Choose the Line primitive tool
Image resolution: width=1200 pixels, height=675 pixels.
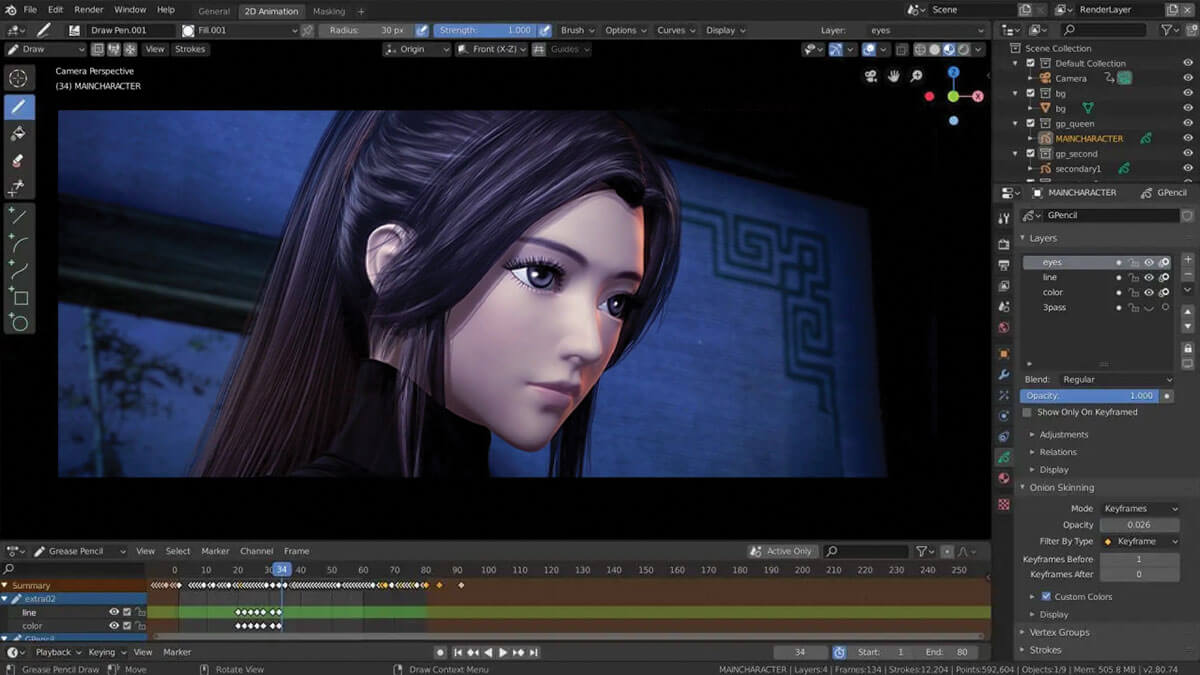pyautogui.click(x=20, y=214)
